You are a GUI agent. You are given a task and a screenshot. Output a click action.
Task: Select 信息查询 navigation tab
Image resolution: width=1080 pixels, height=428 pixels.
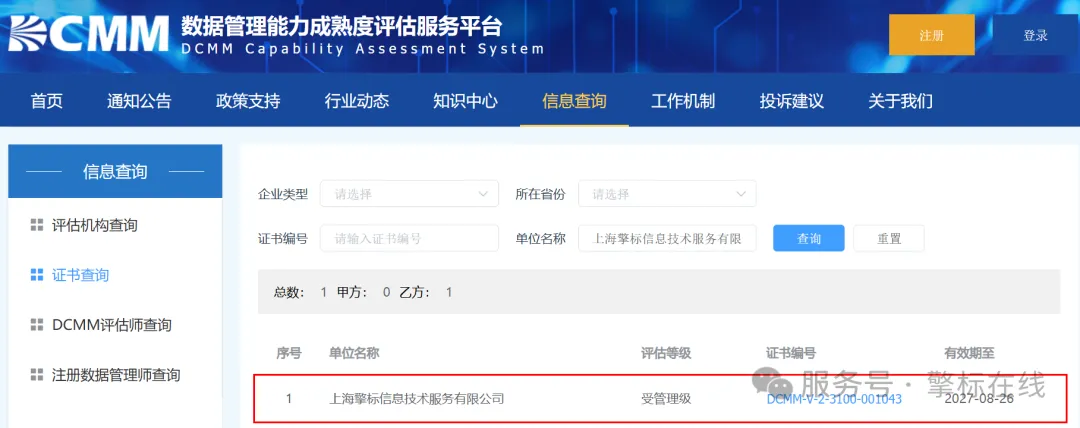click(574, 101)
